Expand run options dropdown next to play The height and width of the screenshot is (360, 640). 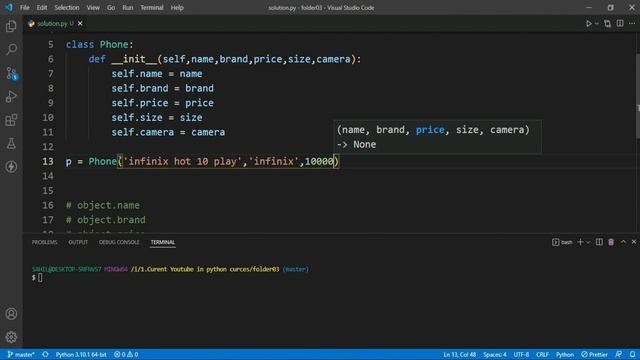pos(597,24)
